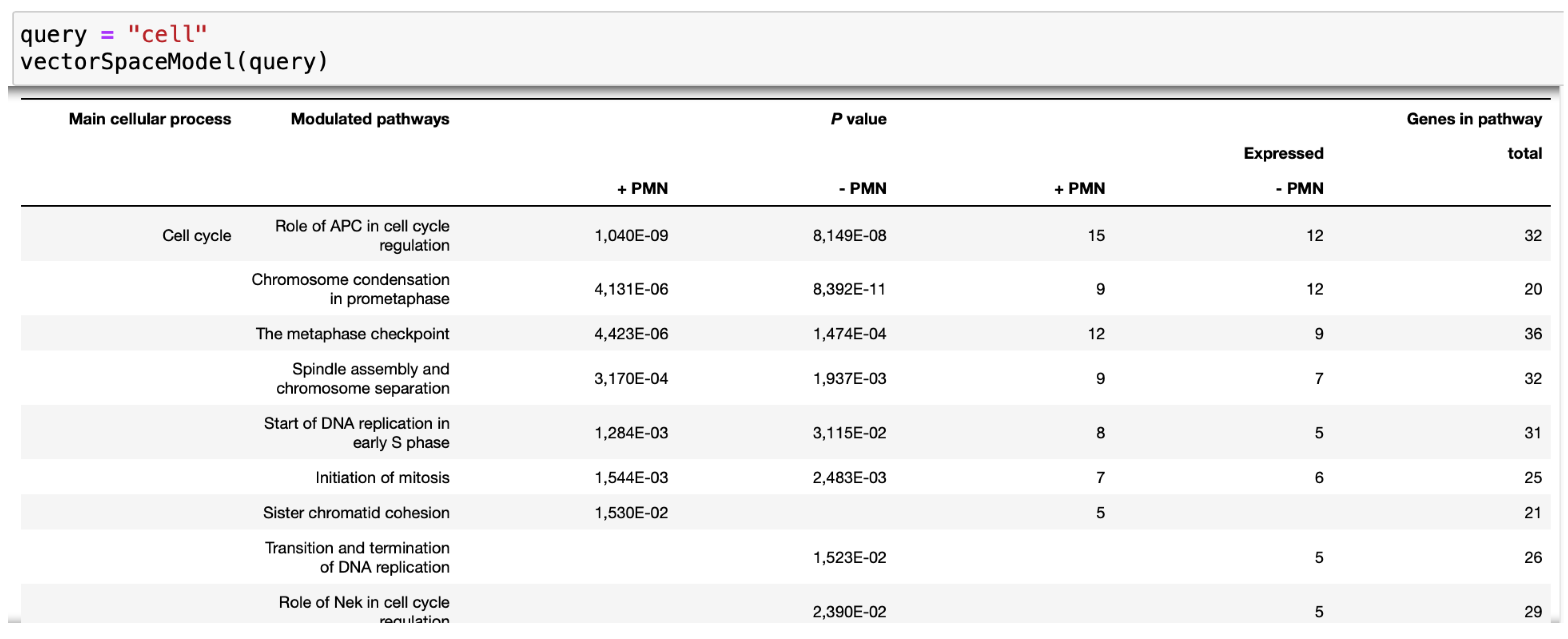Click the "Modulated pathways" column header
Image resolution: width=1568 pixels, height=639 pixels.
click(370, 119)
